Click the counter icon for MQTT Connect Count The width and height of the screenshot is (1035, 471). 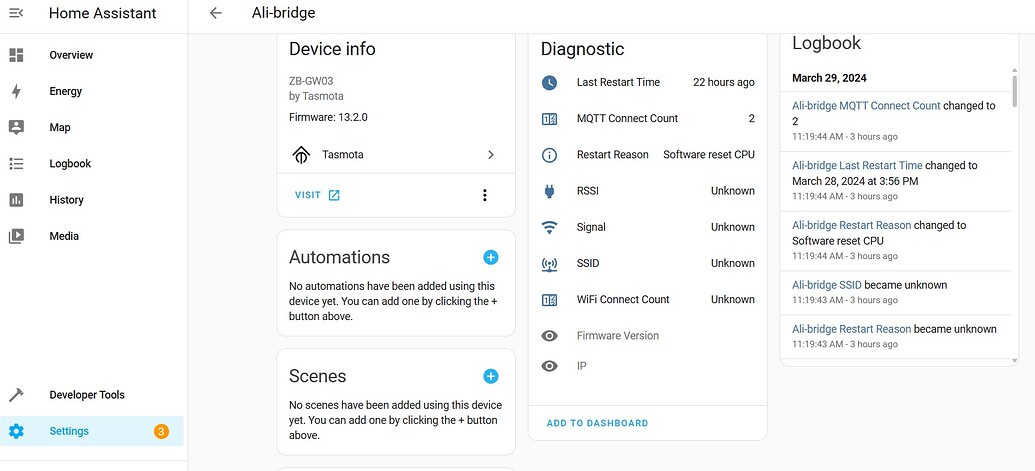(x=549, y=119)
